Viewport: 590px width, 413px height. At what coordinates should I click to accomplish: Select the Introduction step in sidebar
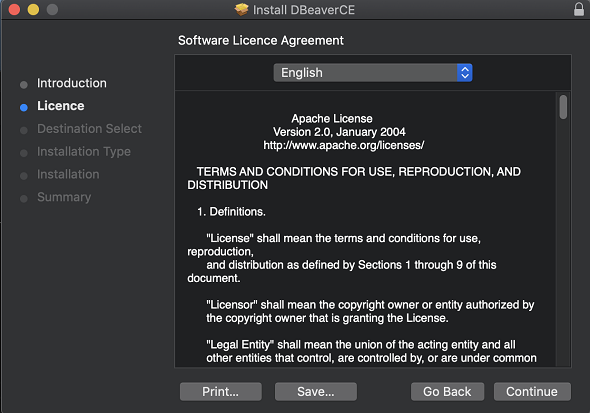(71, 83)
